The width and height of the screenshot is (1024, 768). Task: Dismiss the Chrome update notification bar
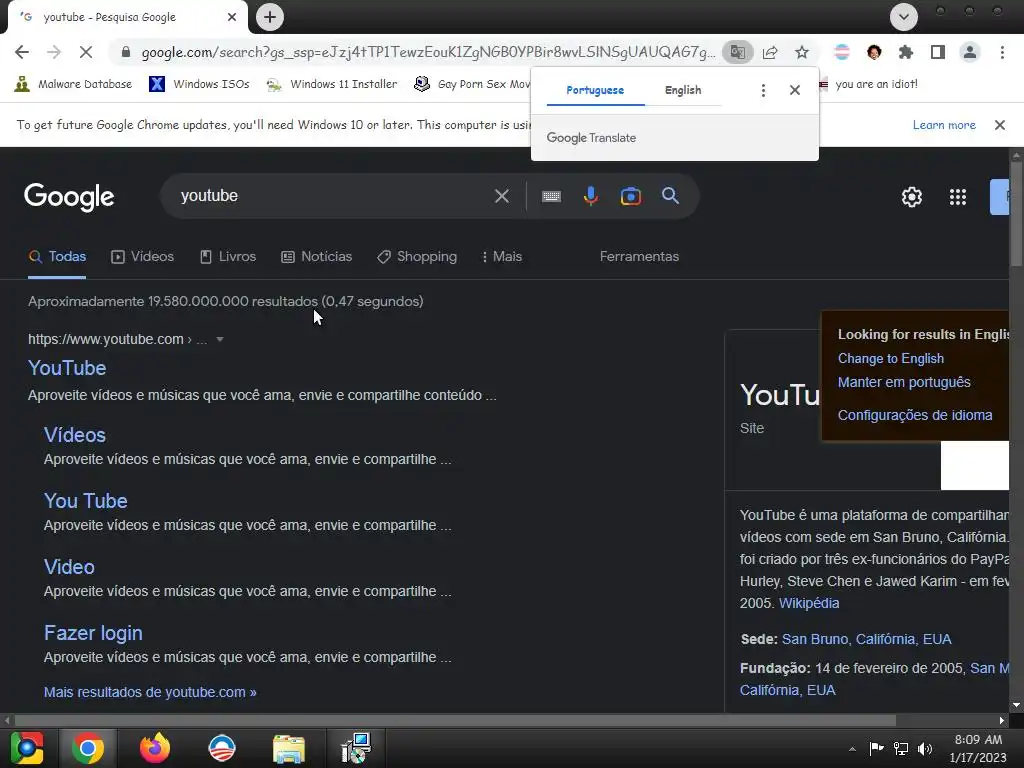(x=1000, y=125)
